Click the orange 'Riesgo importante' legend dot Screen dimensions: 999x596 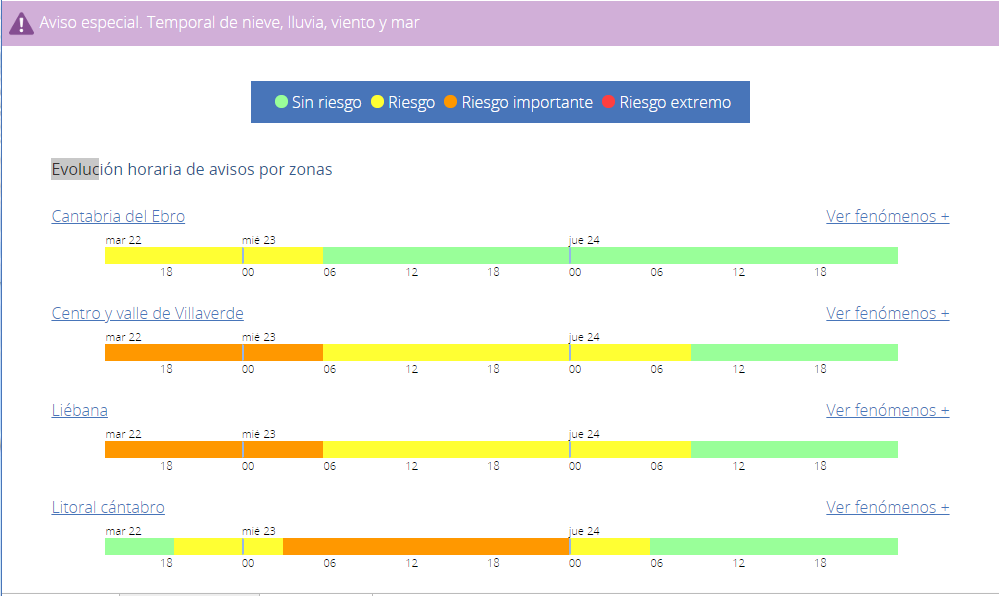[x=451, y=102]
